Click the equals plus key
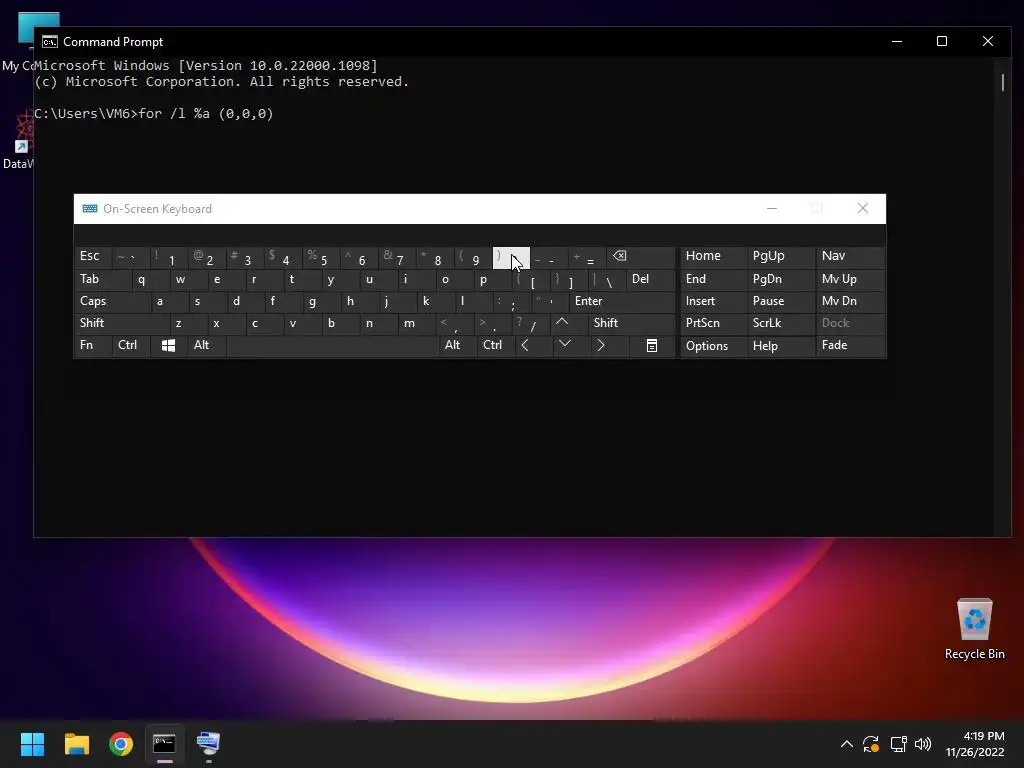Screen dimensions: 1024x768 click(x=586, y=257)
